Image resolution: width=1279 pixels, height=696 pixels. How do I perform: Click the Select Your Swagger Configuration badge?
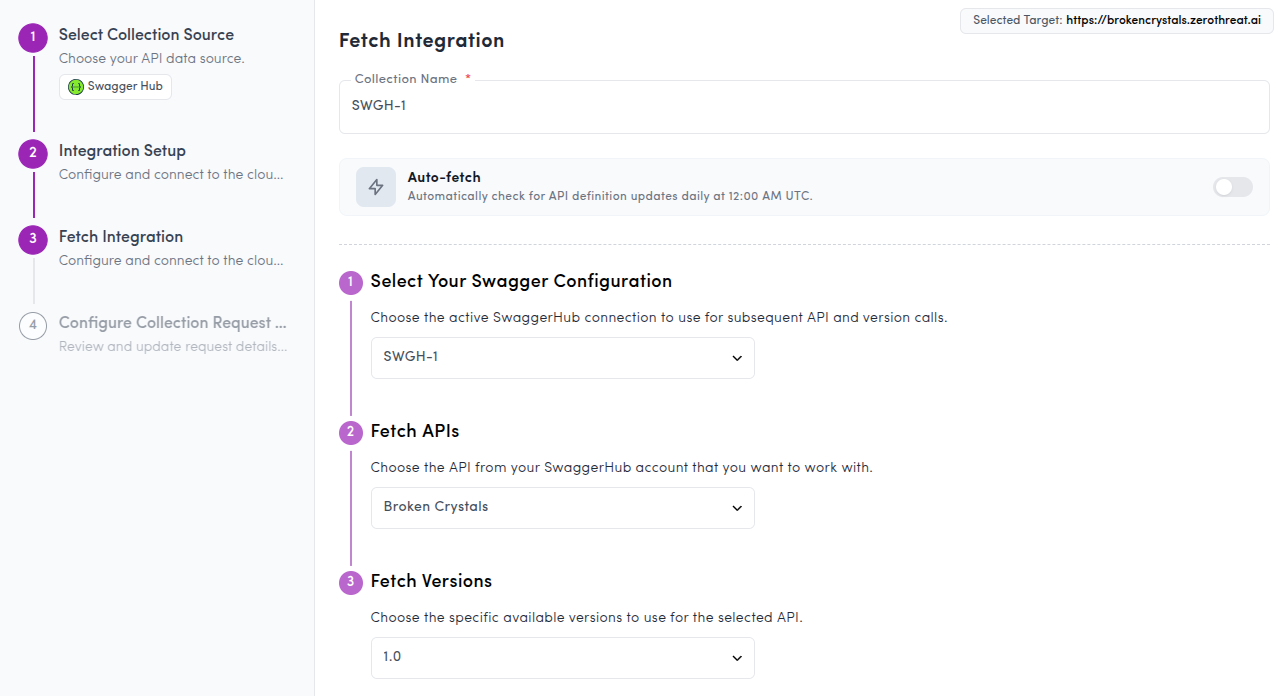(351, 282)
